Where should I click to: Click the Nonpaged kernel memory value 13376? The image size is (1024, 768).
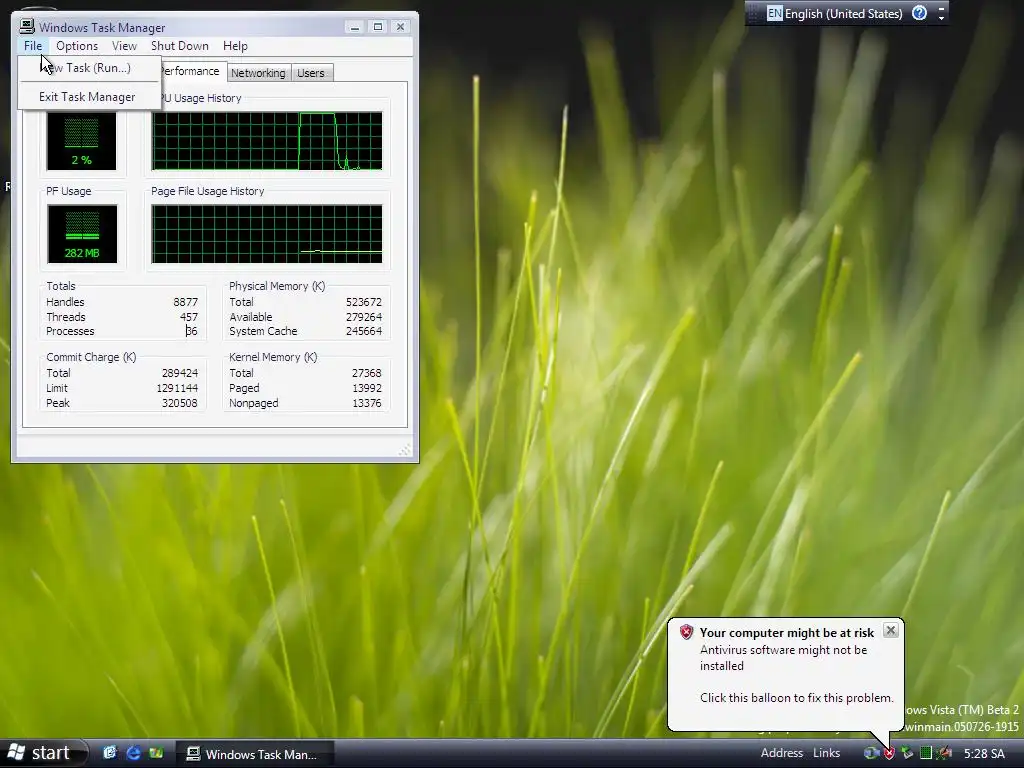pyautogui.click(x=366, y=403)
